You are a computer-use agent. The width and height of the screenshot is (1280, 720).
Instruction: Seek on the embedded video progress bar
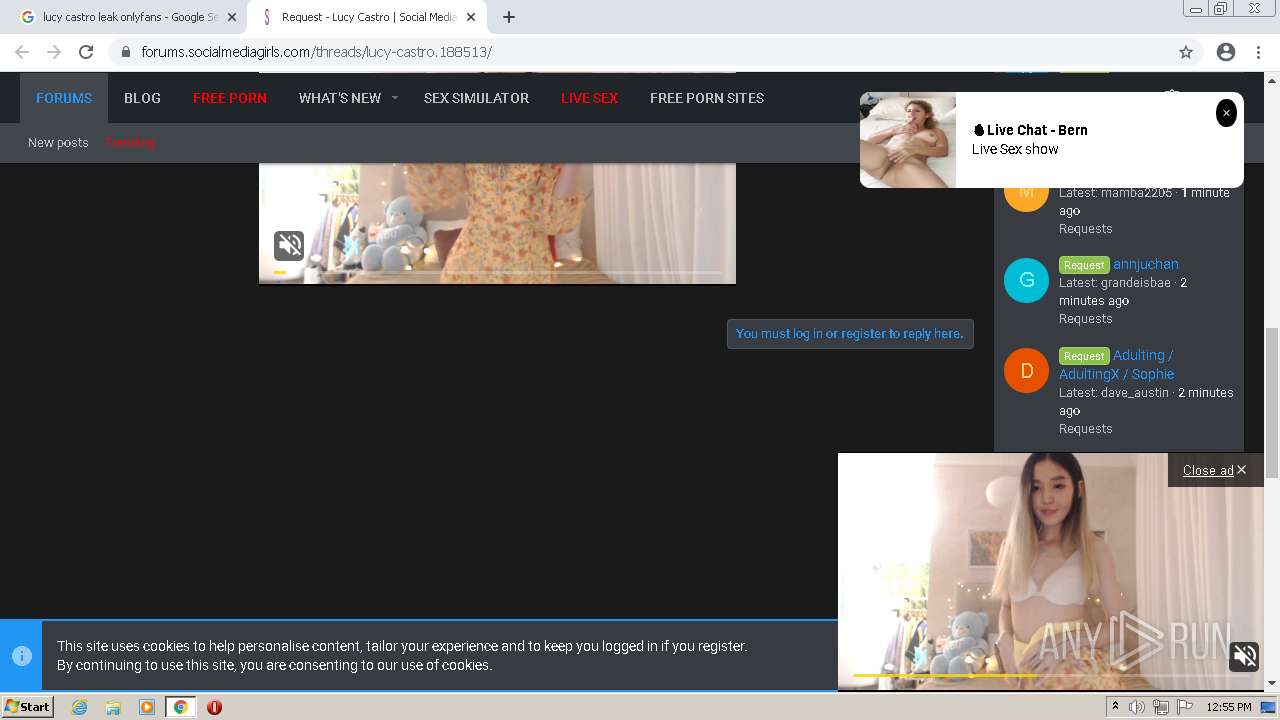tap(497, 272)
